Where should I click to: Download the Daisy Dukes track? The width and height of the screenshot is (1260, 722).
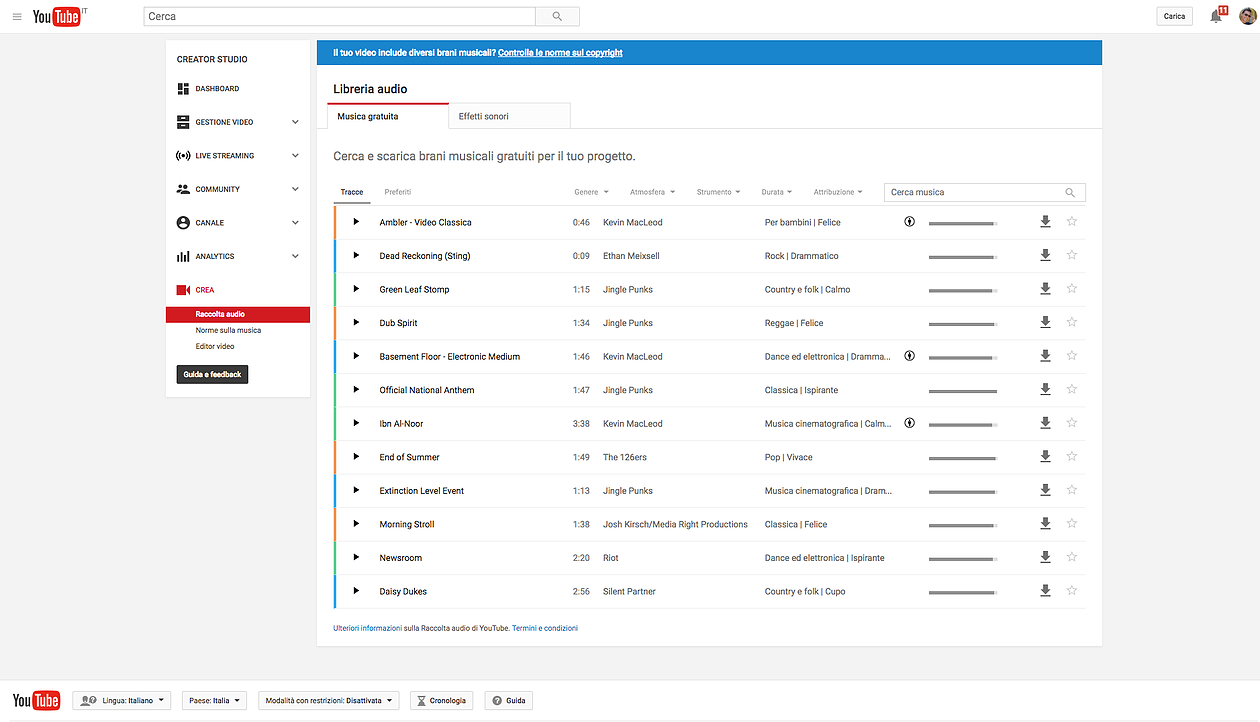click(1045, 591)
